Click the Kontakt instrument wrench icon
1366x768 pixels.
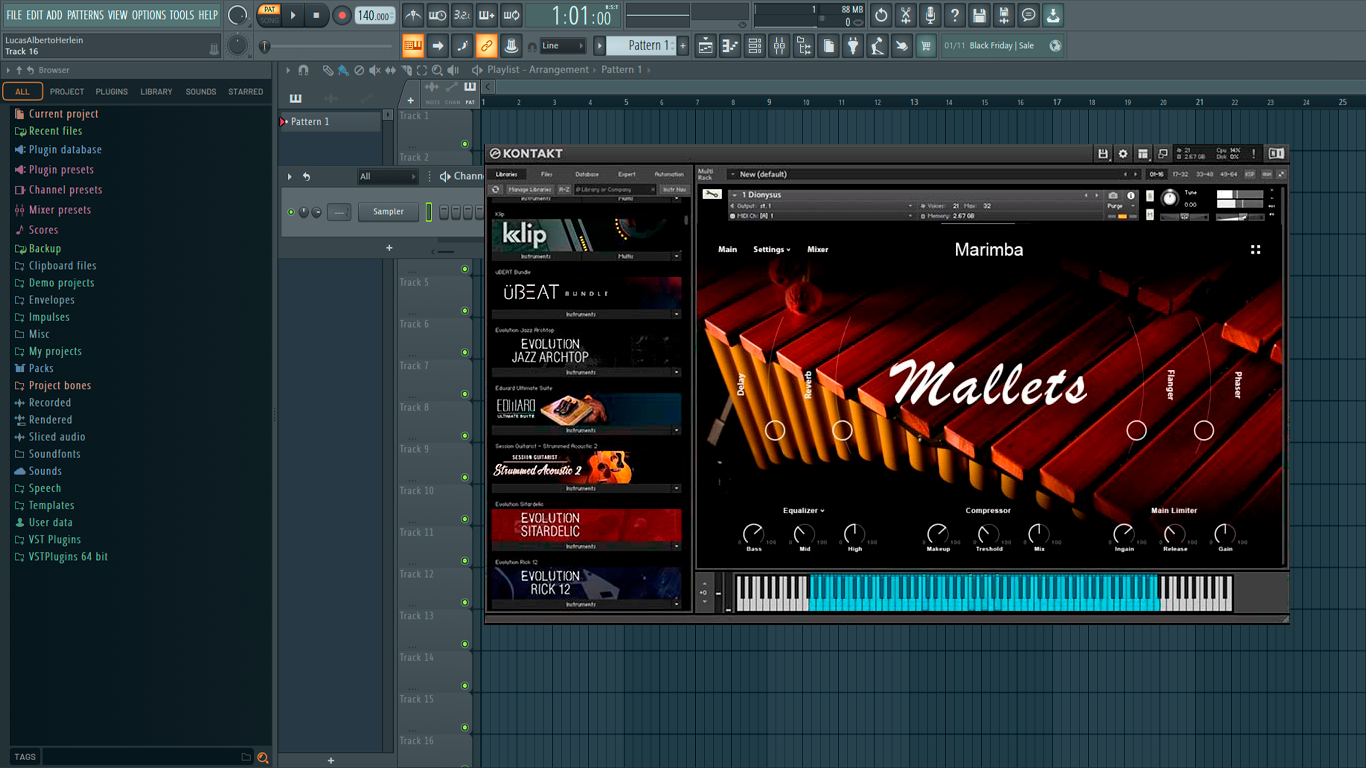click(x=711, y=194)
